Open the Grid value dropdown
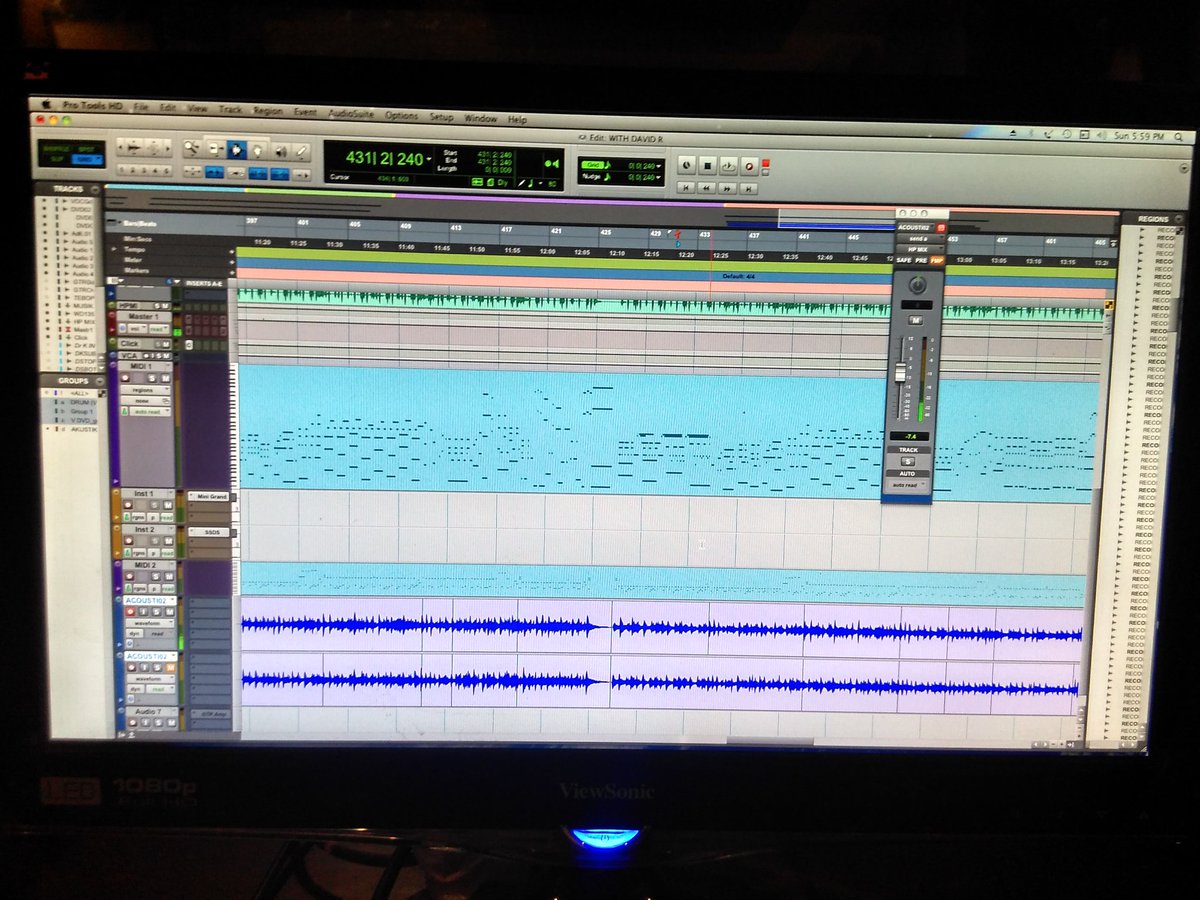 point(658,166)
